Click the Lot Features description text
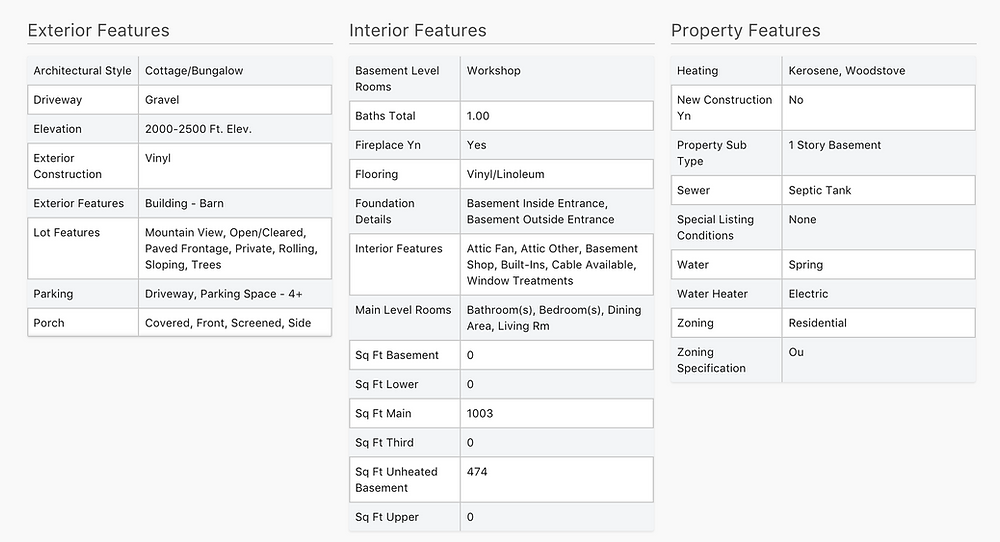The height and width of the screenshot is (542, 1000). tap(231, 249)
